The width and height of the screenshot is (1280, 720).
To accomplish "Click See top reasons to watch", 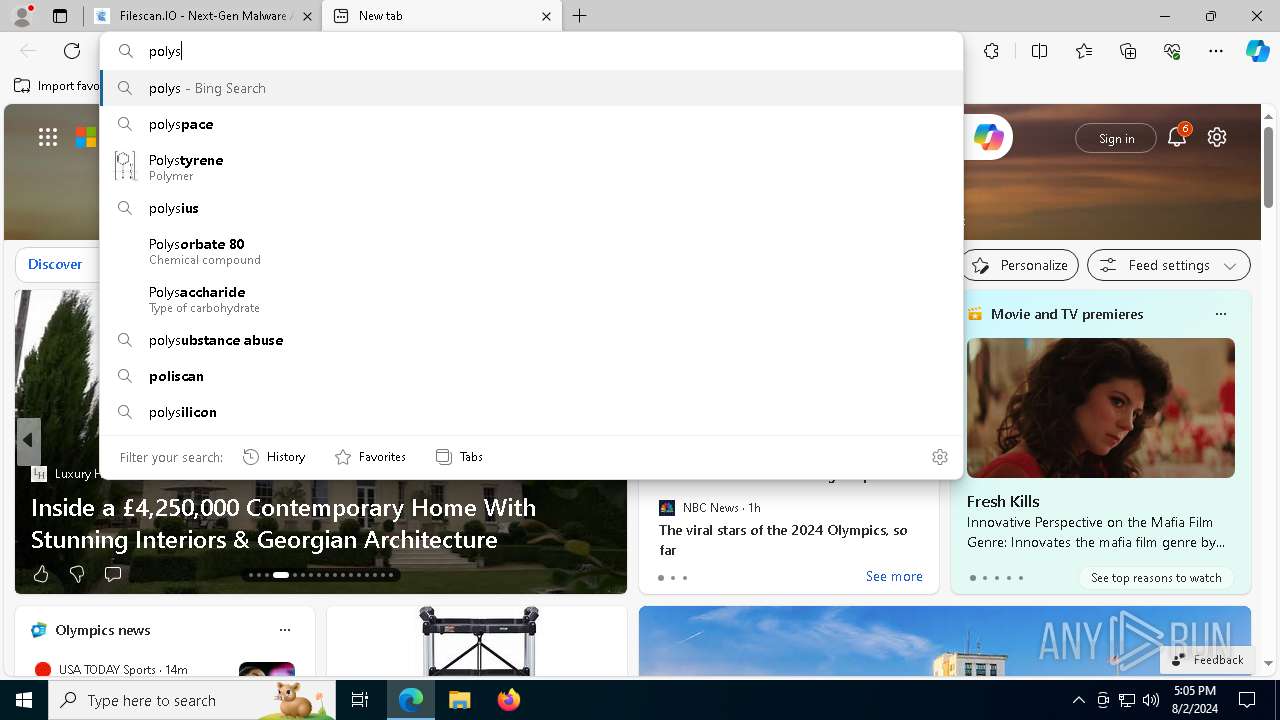I will click(x=1156, y=578).
